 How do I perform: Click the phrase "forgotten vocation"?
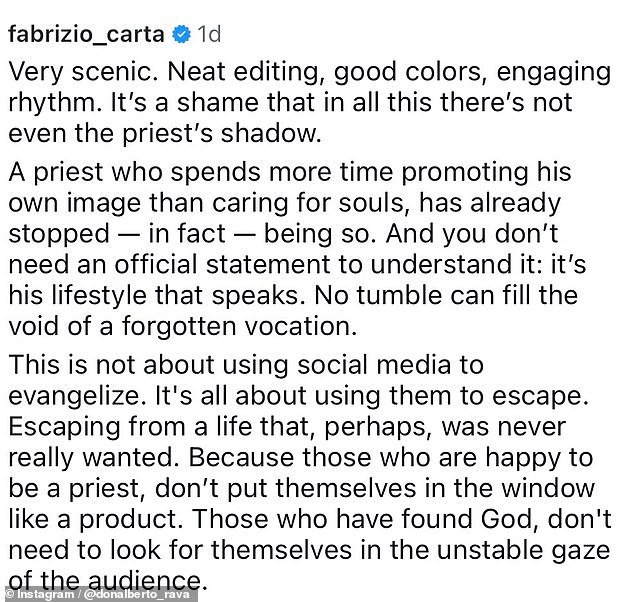click(x=240, y=326)
